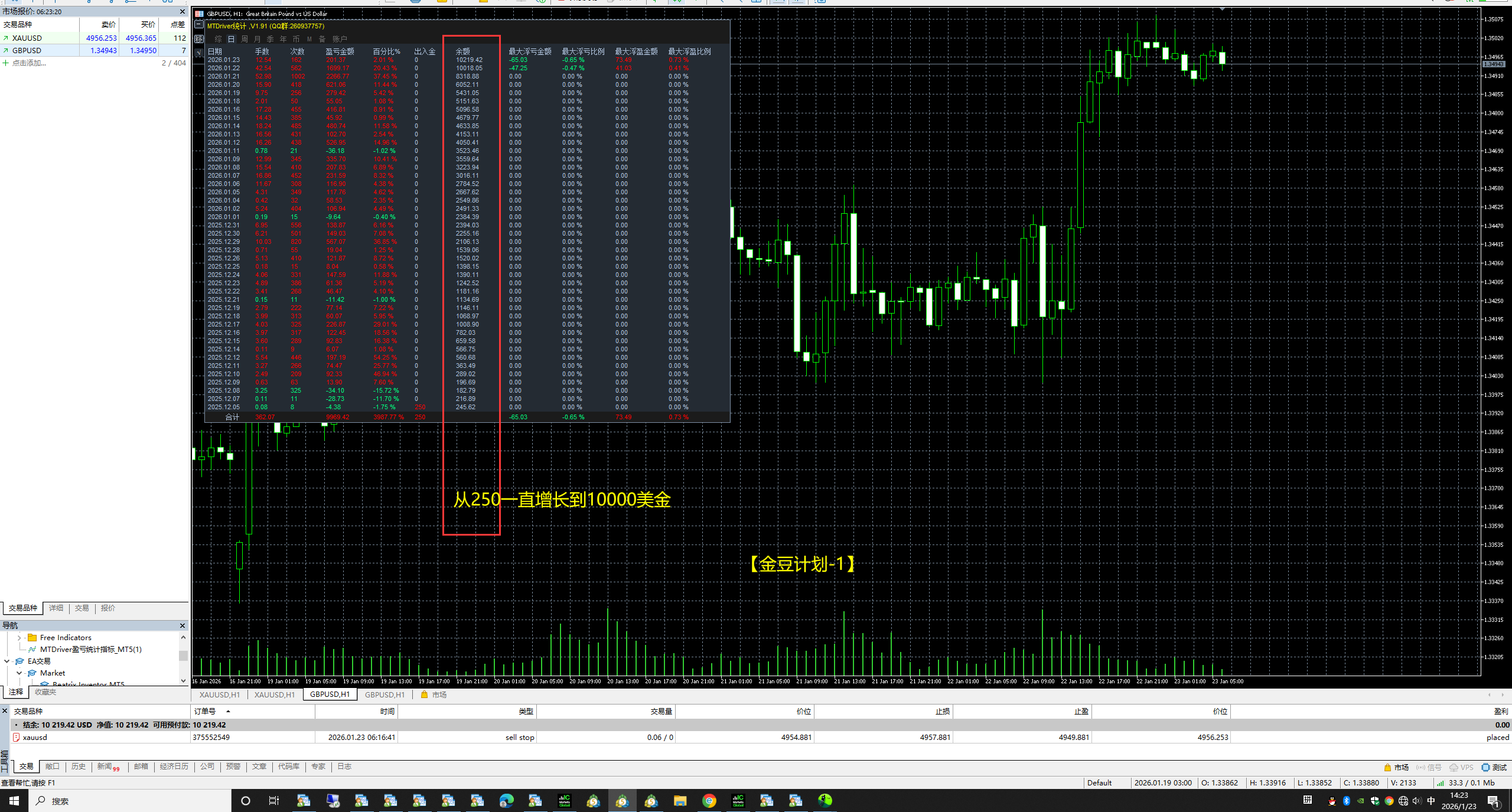Click 点击添加 to add a symbol
1512x812 pixels.
(28, 63)
